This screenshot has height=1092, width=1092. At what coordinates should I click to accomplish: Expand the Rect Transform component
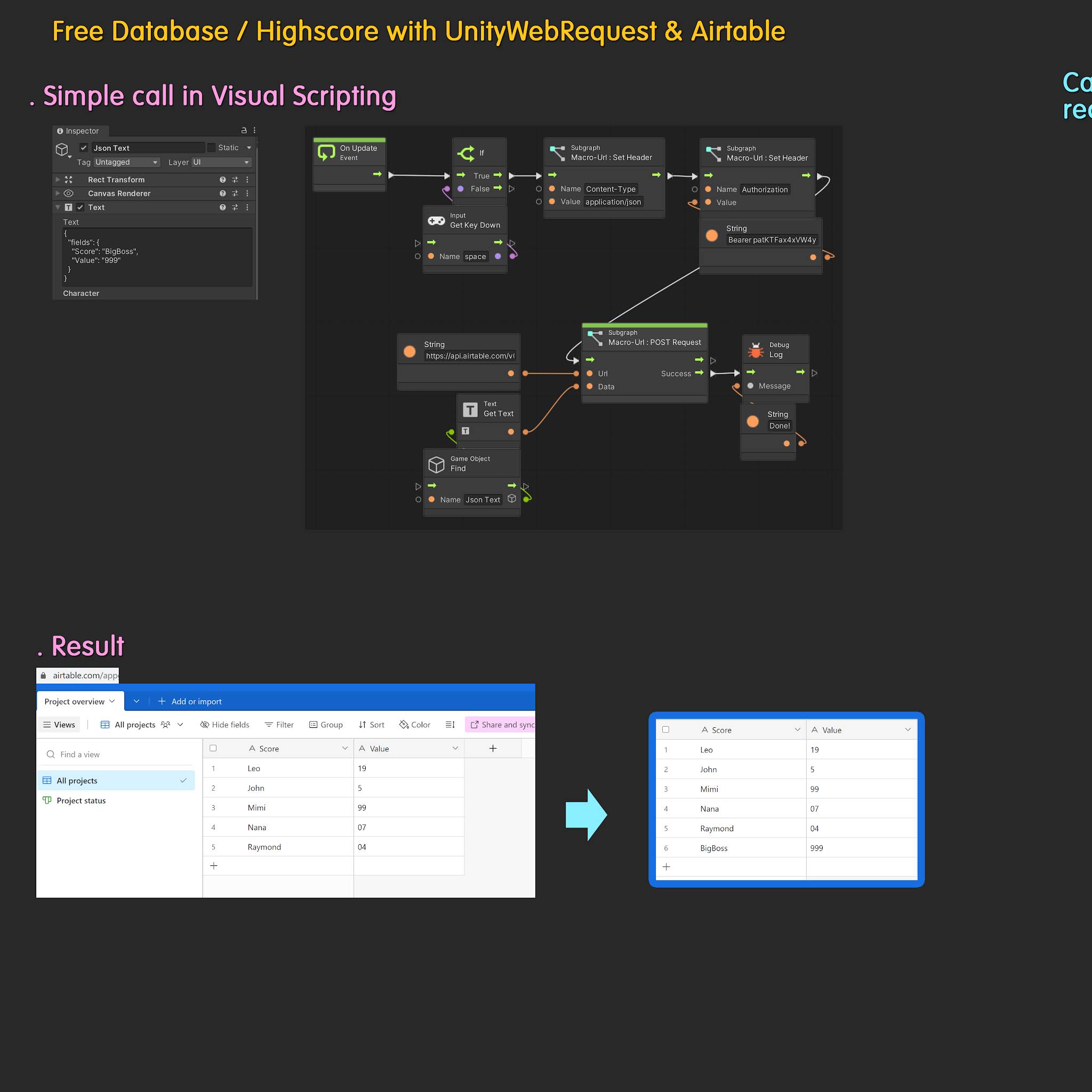point(58,180)
